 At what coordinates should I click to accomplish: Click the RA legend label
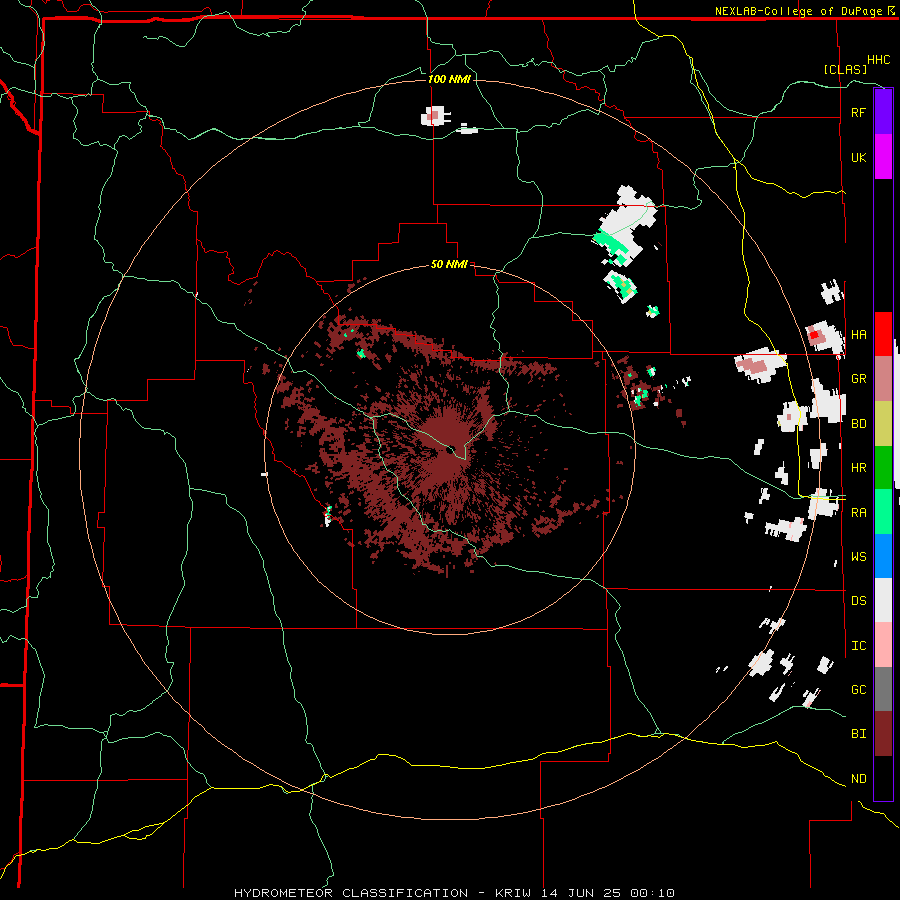tap(858, 513)
